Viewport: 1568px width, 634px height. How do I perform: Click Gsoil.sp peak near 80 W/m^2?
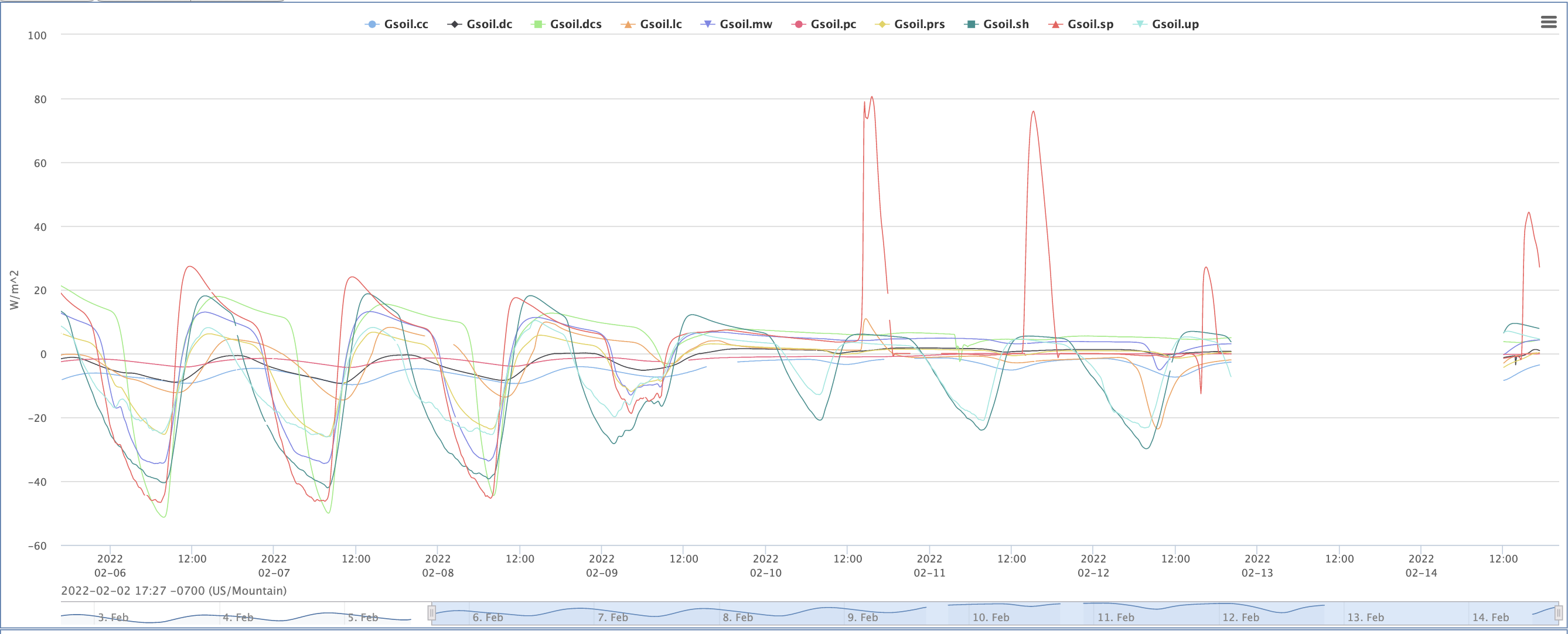(x=872, y=97)
